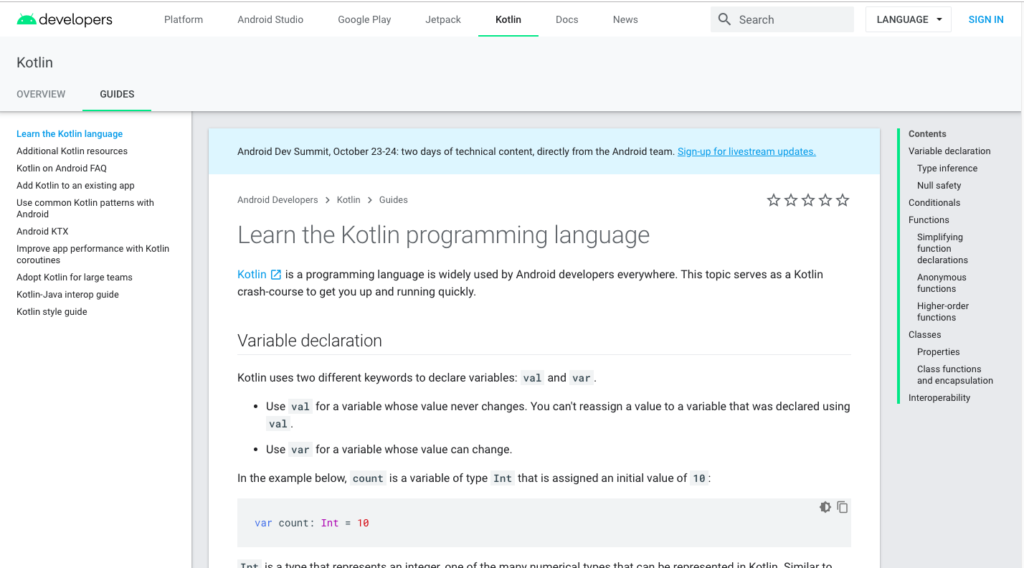Rate the page four stars
Screen dimensions: 1024x568
pyautogui.click(x=825, y=200)
